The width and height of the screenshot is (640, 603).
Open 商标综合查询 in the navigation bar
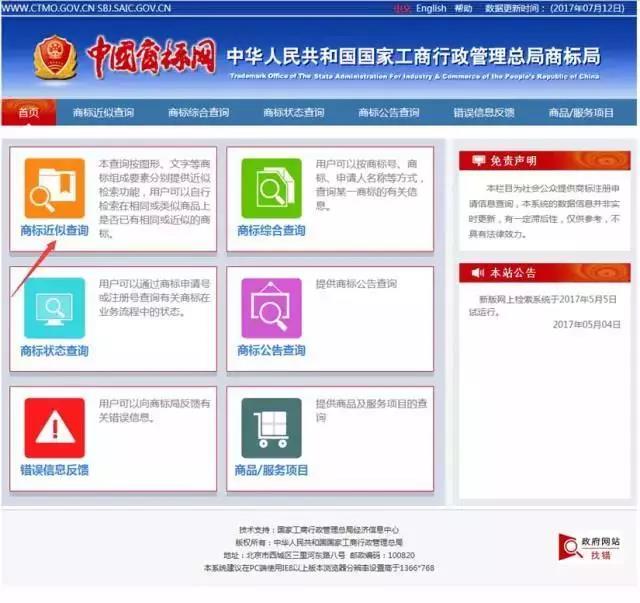point(199,113)
